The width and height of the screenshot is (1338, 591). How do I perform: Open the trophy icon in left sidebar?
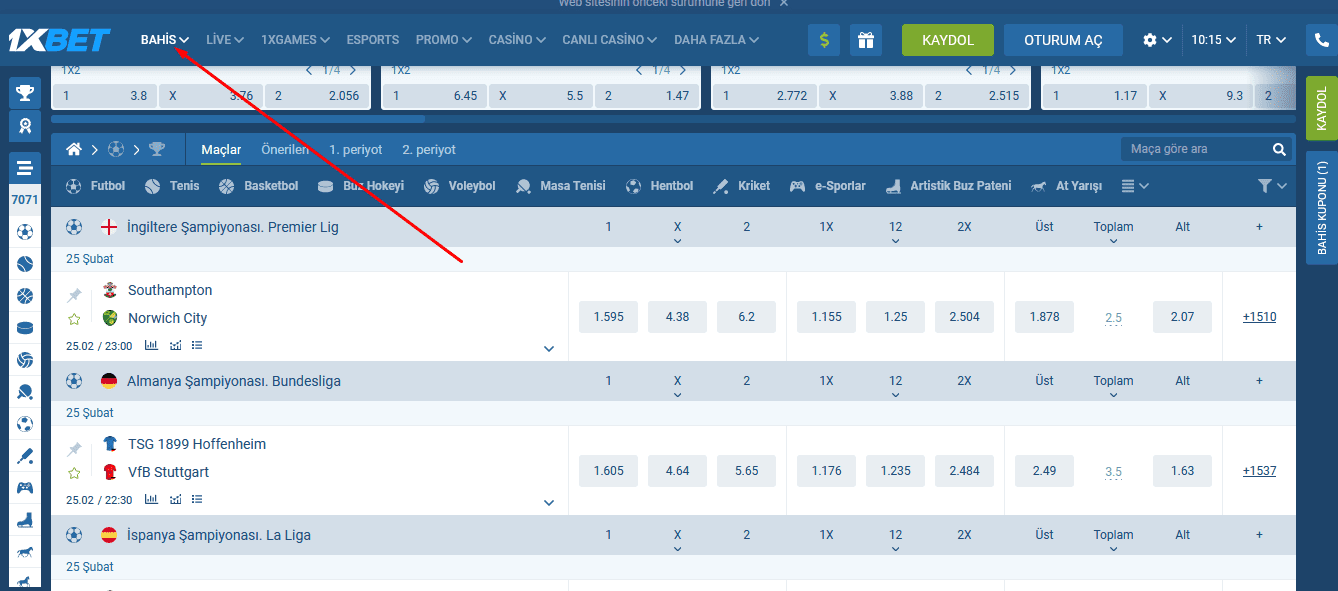(25, 93)
